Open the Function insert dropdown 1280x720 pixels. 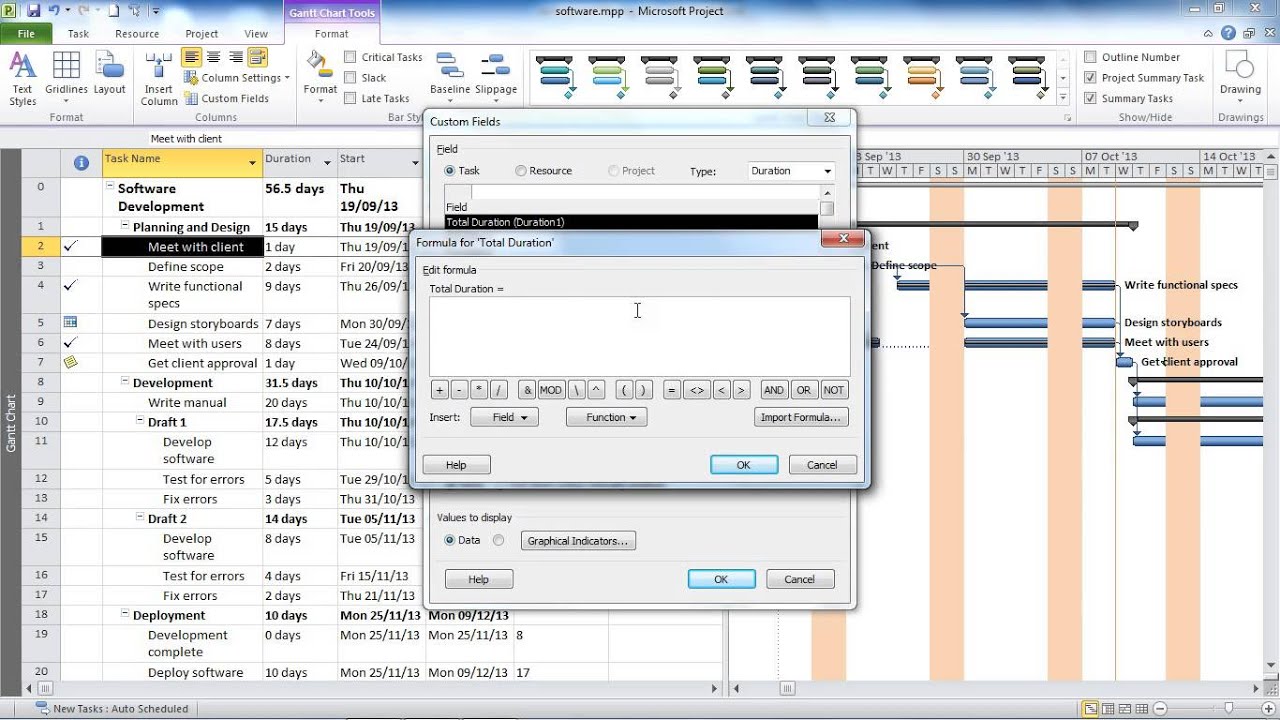coord(606,417)
